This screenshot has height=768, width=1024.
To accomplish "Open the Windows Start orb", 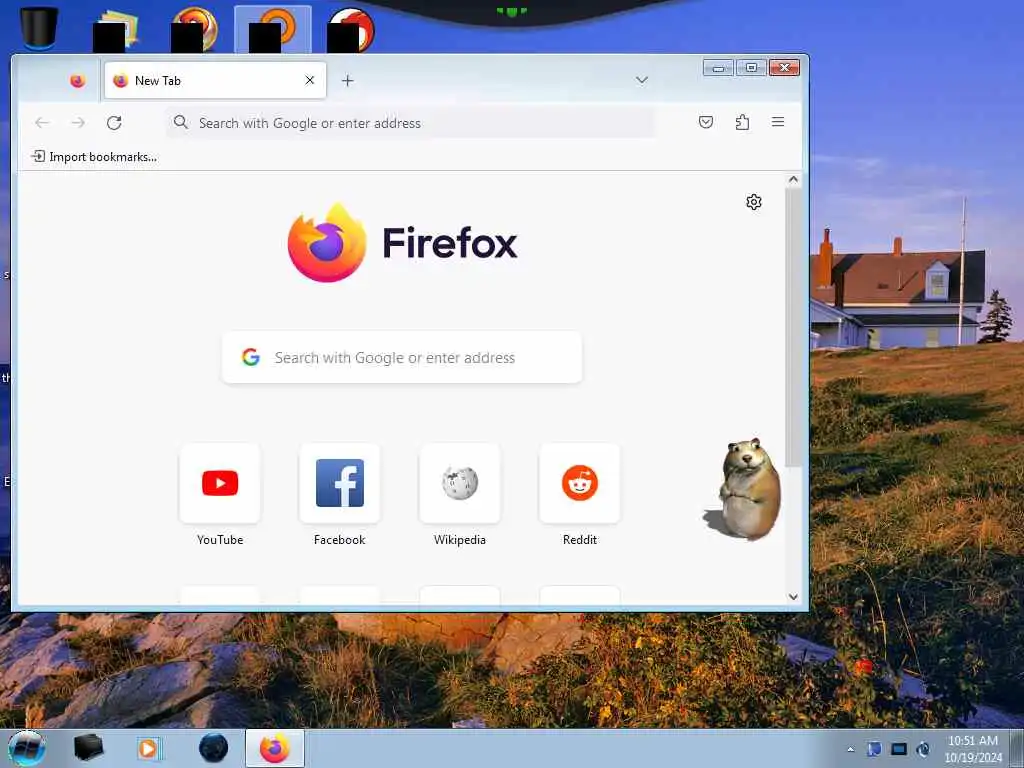I will (x=27, y=748).
